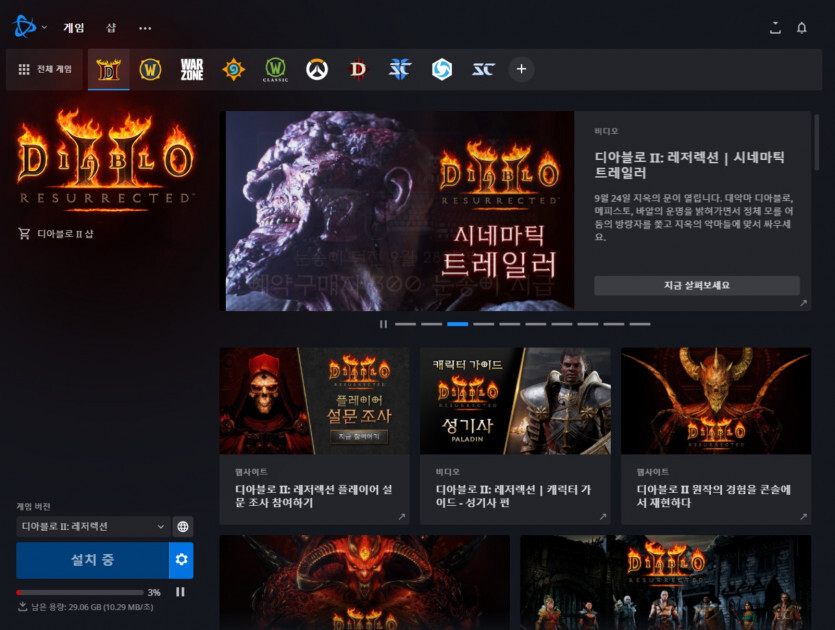Image resolution: width=835 pixels, height=630 pixels.
Task: Open the region globe selector
Action: [183, 527]
